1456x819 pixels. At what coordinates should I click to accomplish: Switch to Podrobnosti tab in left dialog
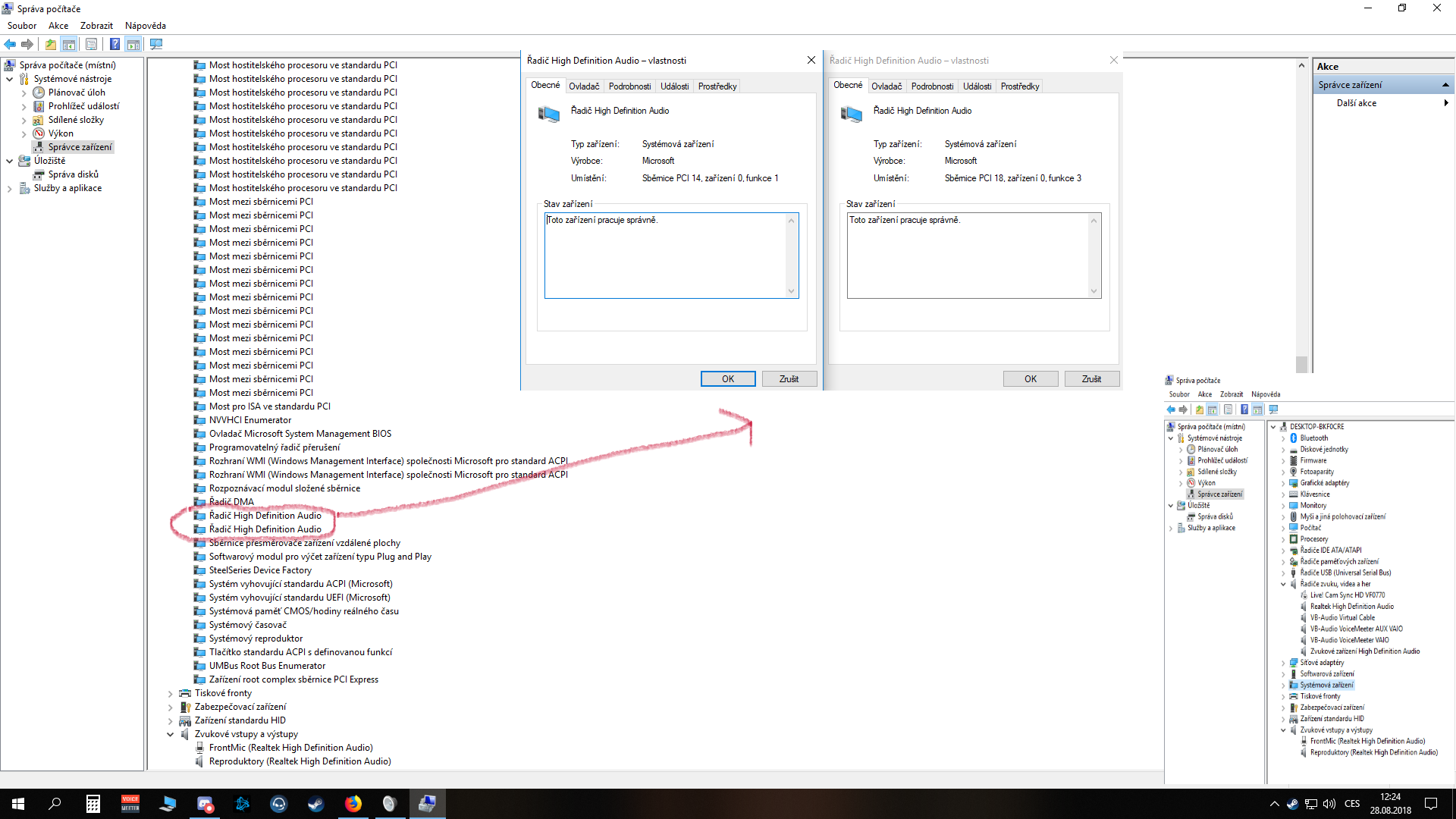tap(629, 86)
